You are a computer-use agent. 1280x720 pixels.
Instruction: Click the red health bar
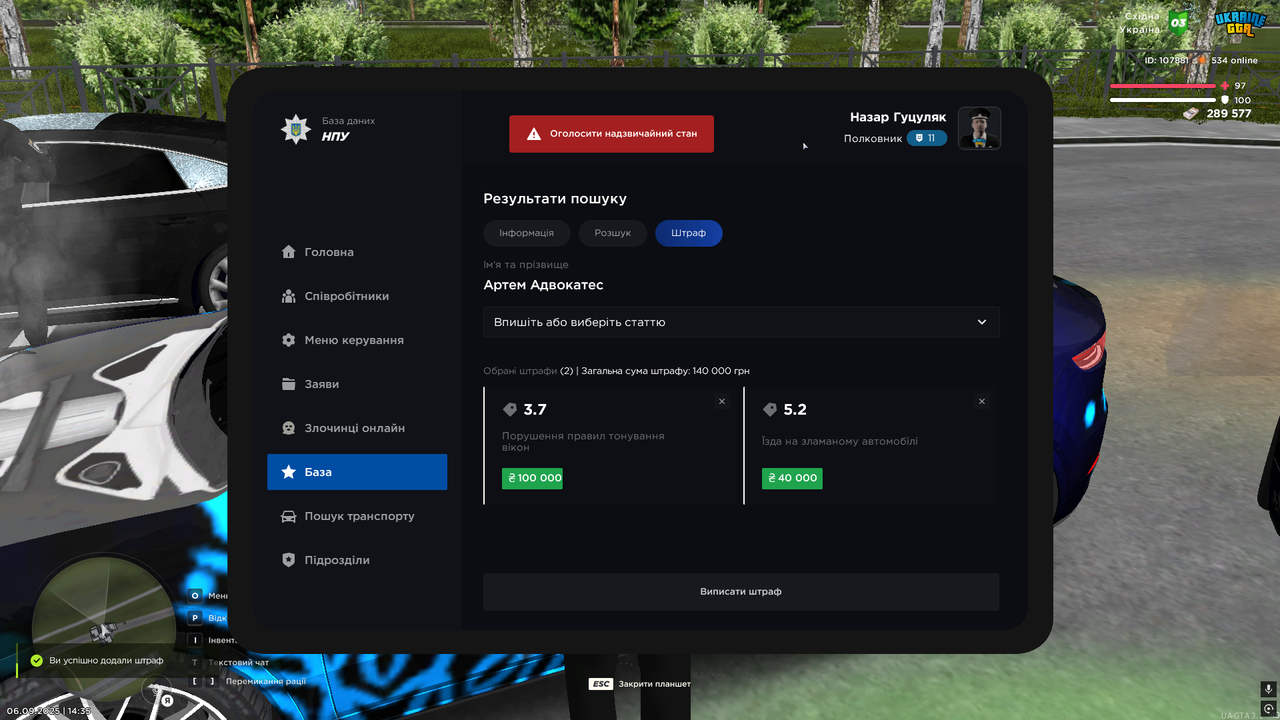coord(1163,86)
